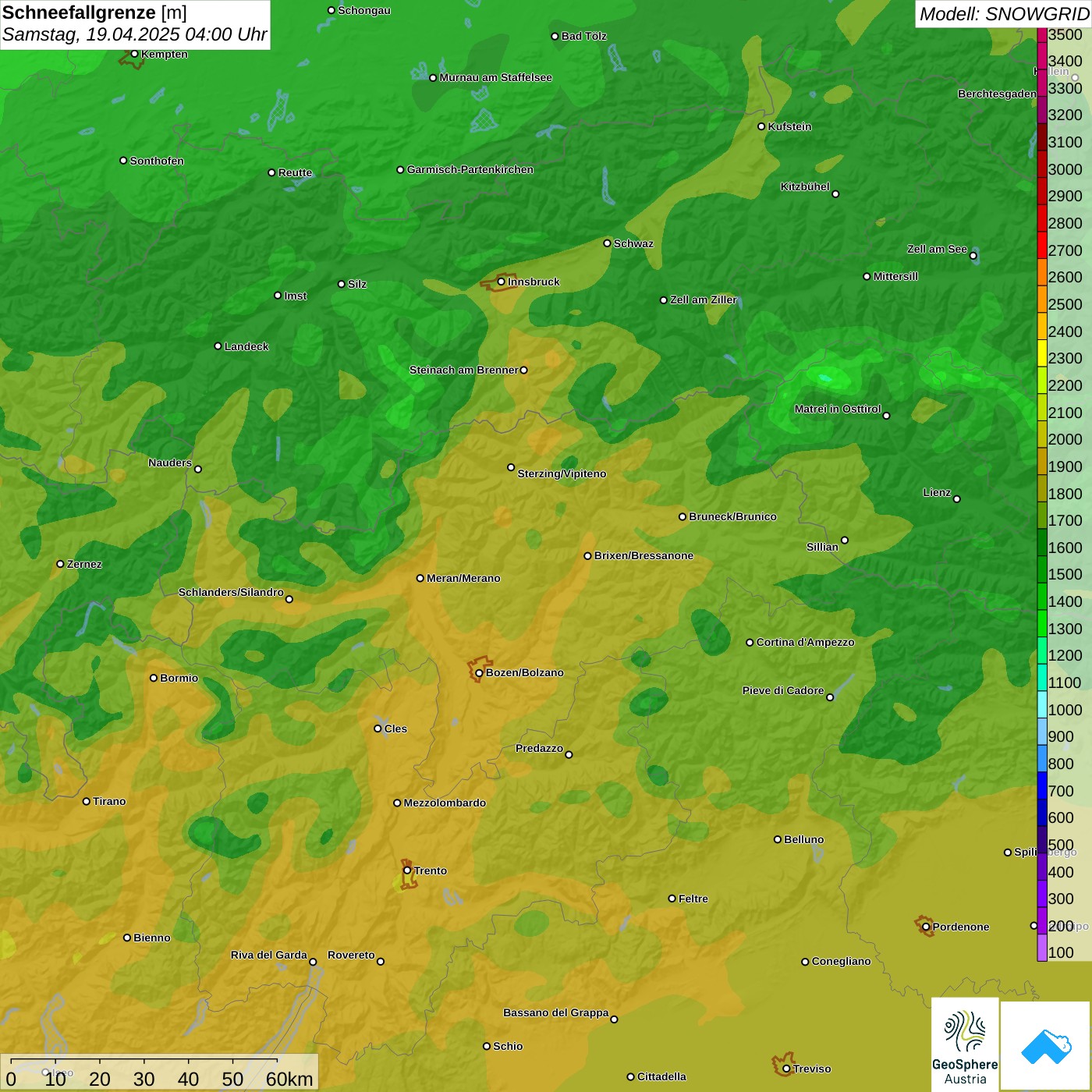Click the blue cloud arrow logo

point(1046,1046)
